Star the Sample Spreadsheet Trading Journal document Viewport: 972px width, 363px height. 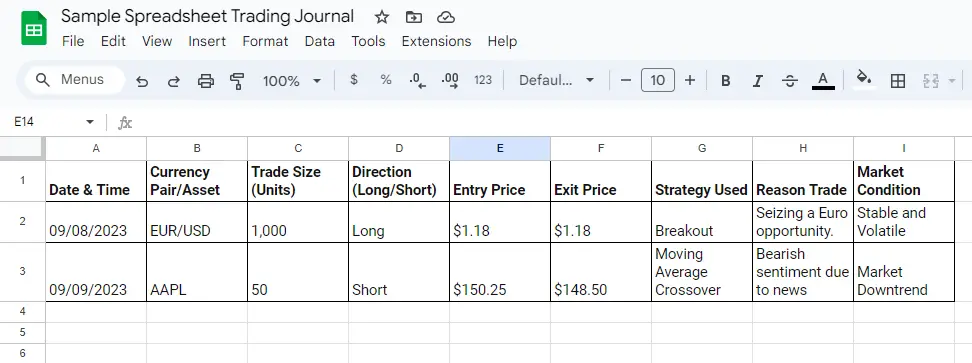(382, 17)
